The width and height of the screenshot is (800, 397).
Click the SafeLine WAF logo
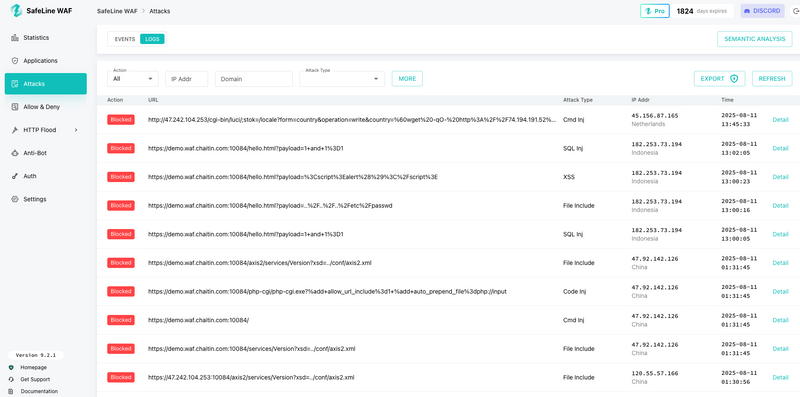pyautogui.click(x=16, y=11)
